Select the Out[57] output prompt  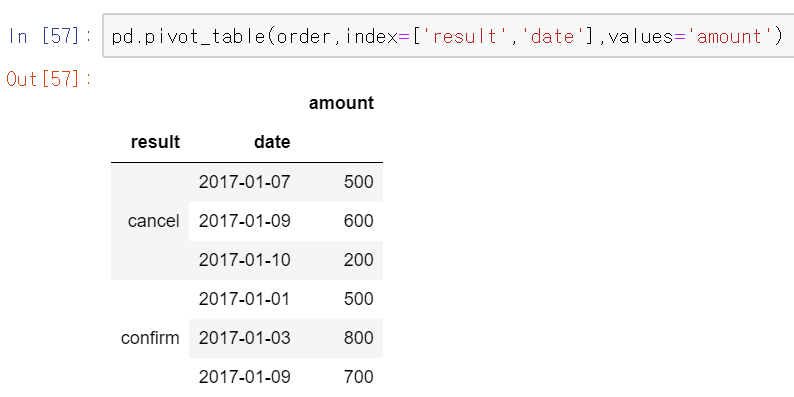tap(49, 79)
